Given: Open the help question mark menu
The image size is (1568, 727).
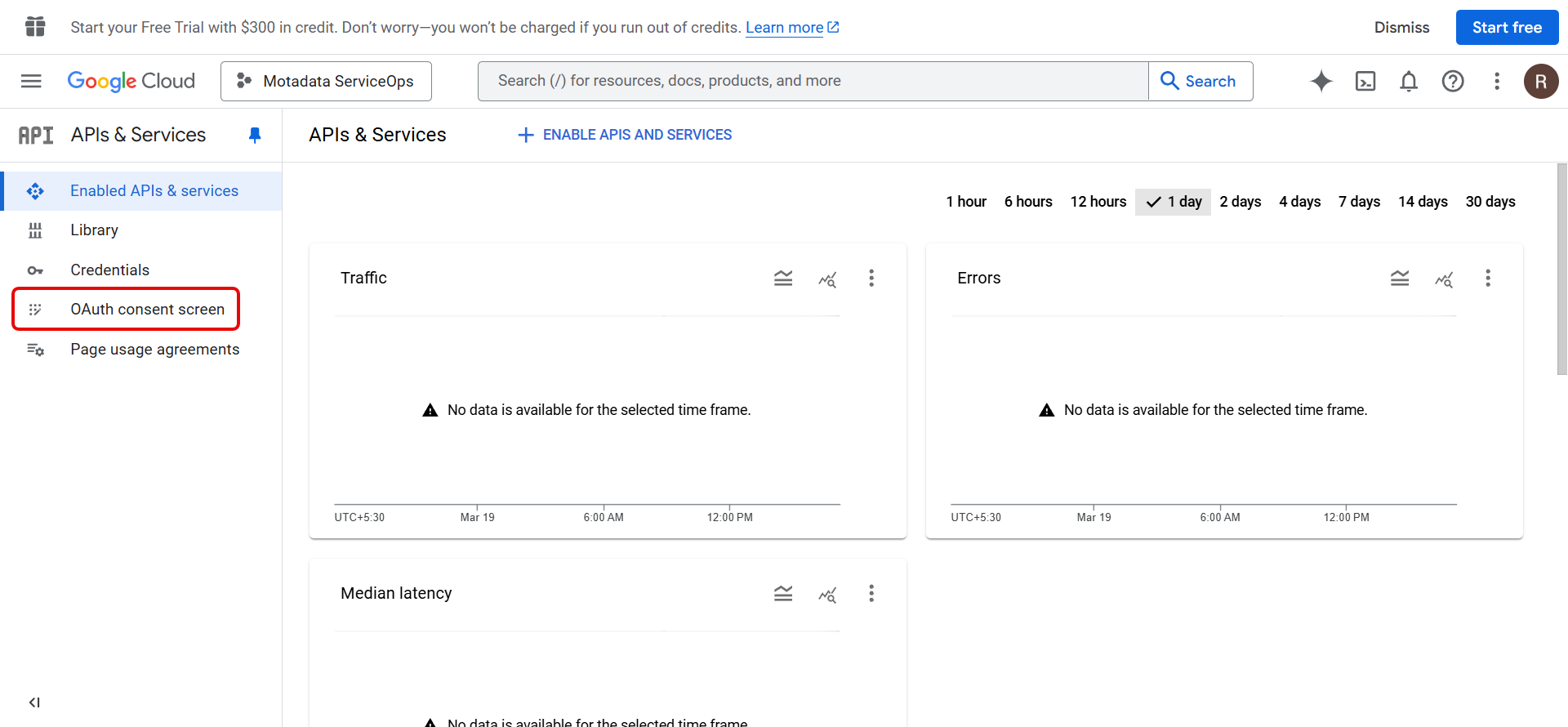Looking at the screenshot, I should (1453, 81).
